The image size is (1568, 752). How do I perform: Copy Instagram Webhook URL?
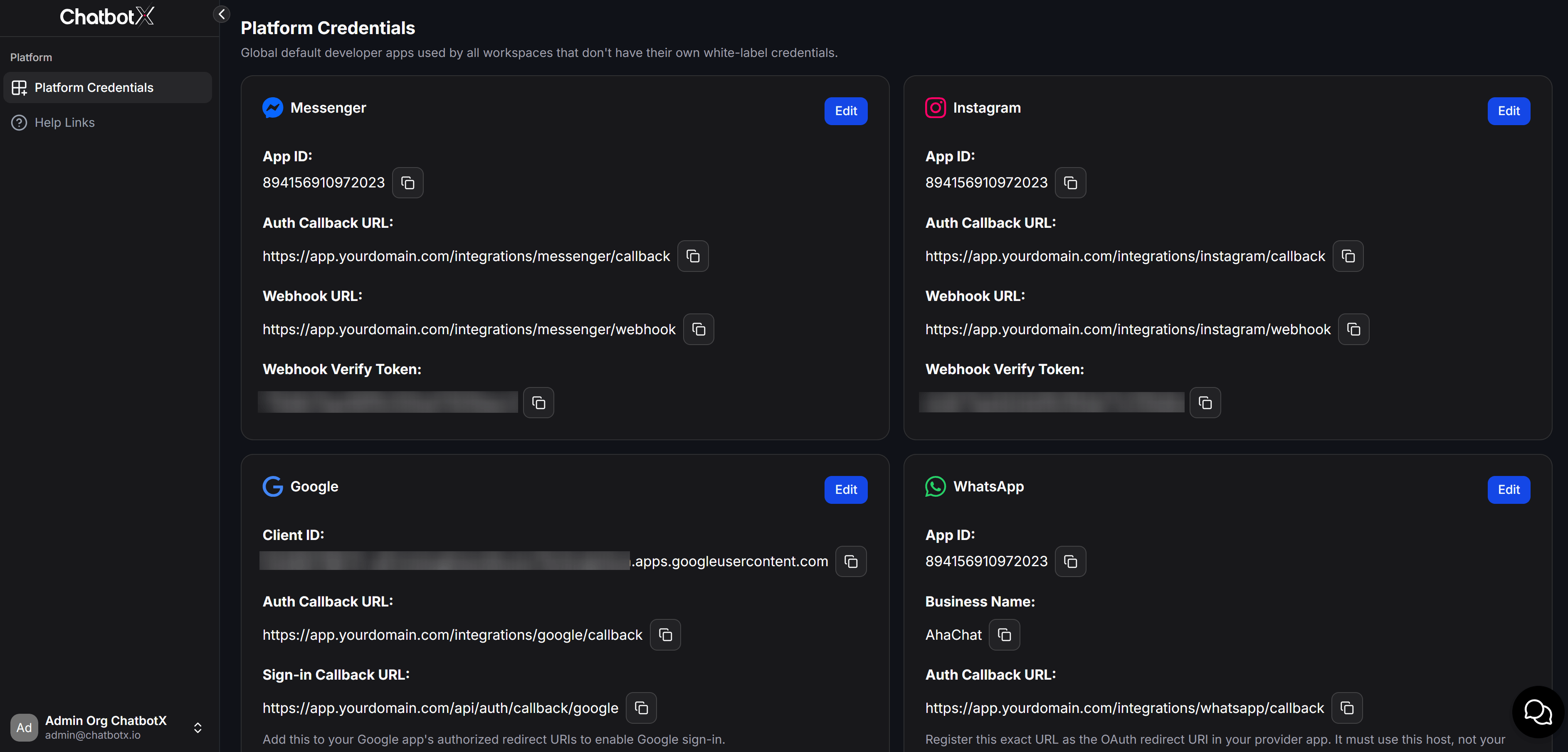coord(1353,329)
